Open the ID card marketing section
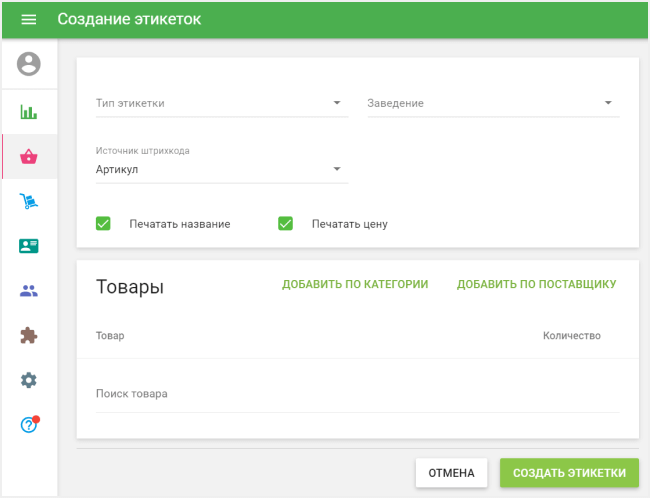 point(29,246)
